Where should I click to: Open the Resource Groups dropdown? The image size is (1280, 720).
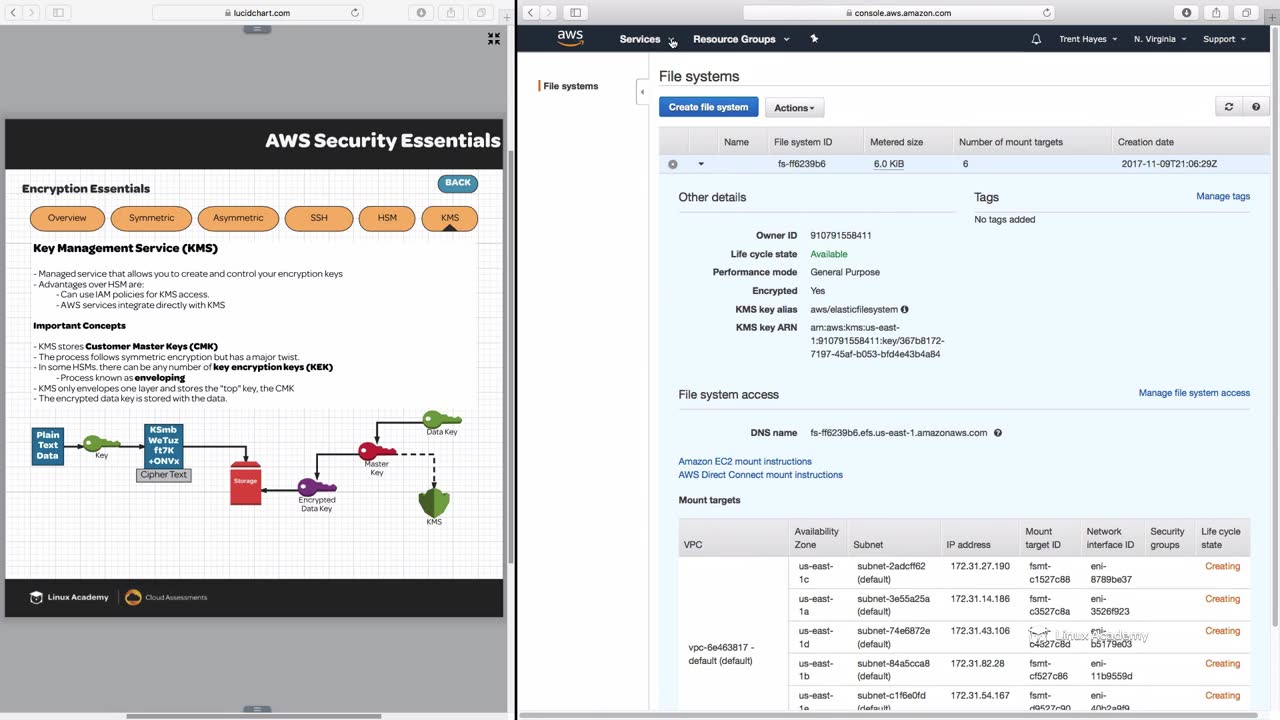point(741,39)
